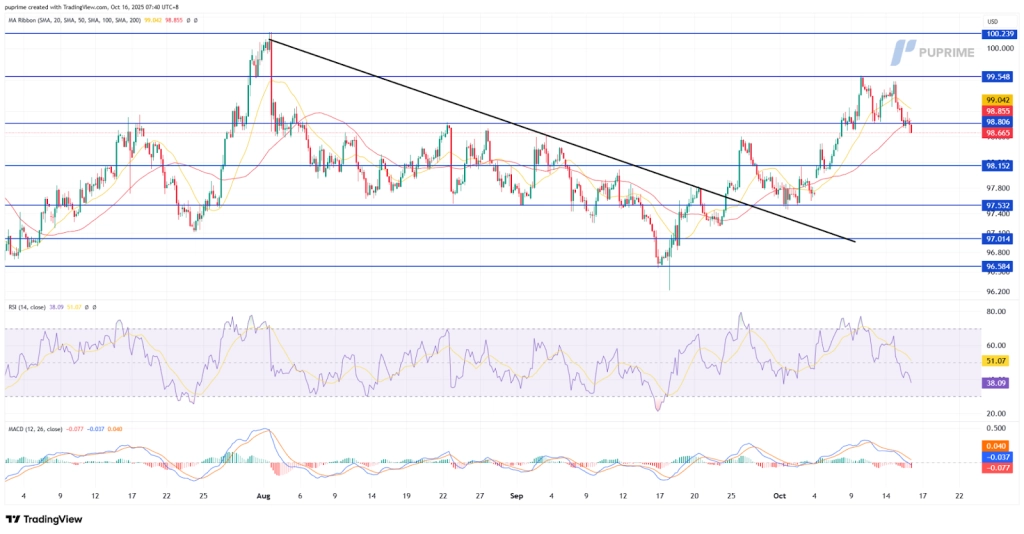Click the red -0.077 MACD histogram value tag
The image size is (1024, 534).
coord(998,467)
